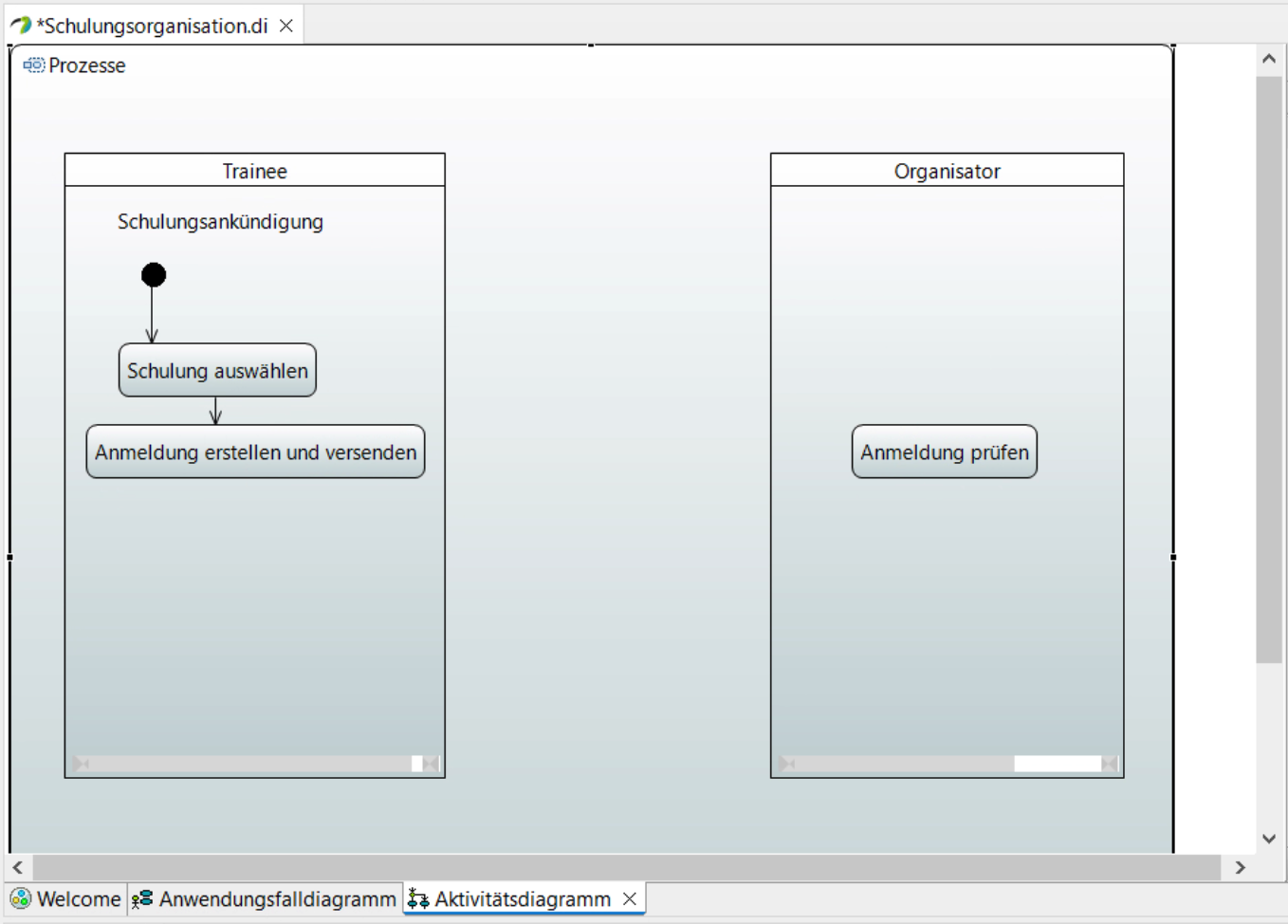Click the vertical scrollbar thumb
The width and height of the screenshot is (1288, 924).
tap(1269, 370)
